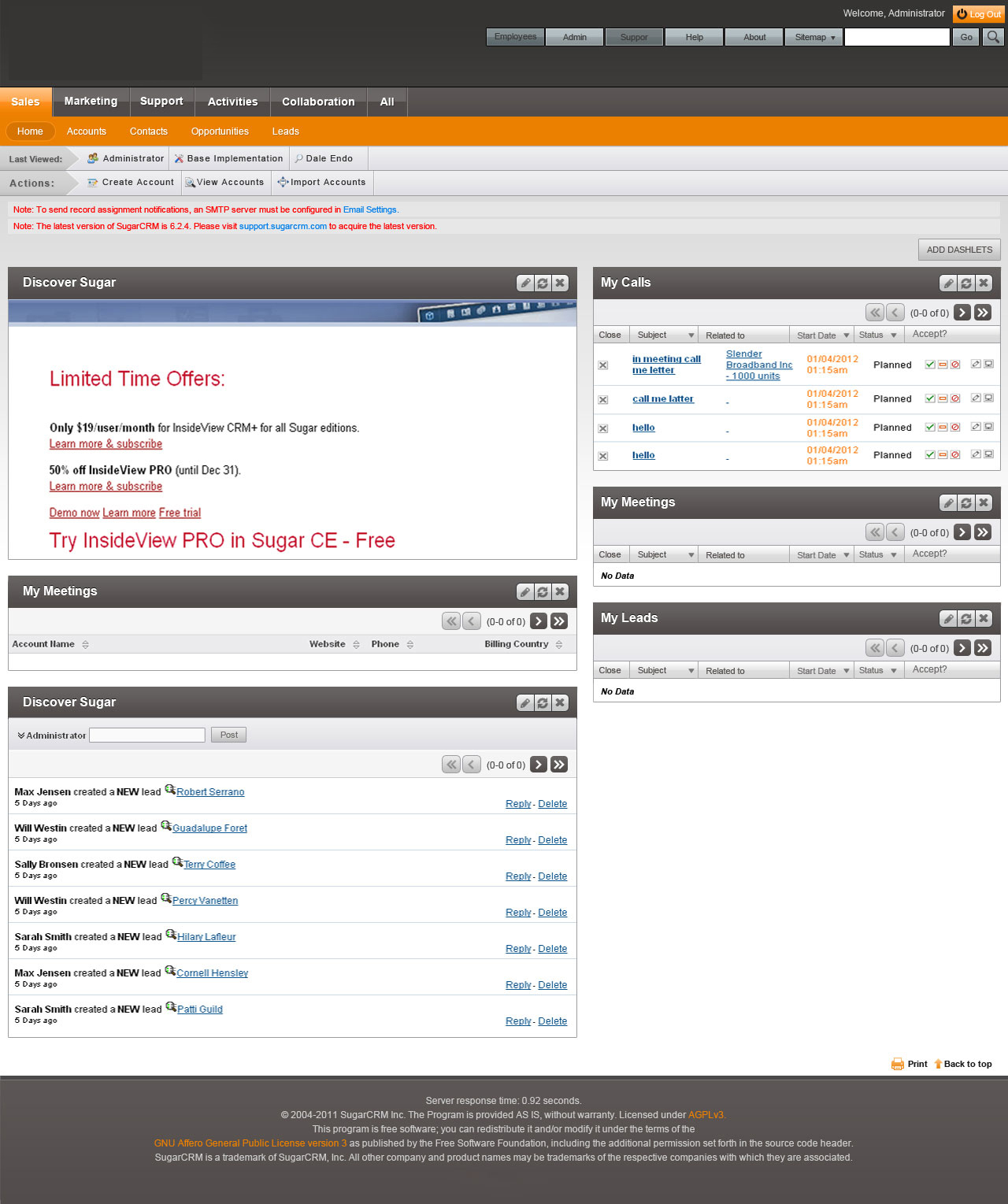Open View Accounts action

pos(224,182)
